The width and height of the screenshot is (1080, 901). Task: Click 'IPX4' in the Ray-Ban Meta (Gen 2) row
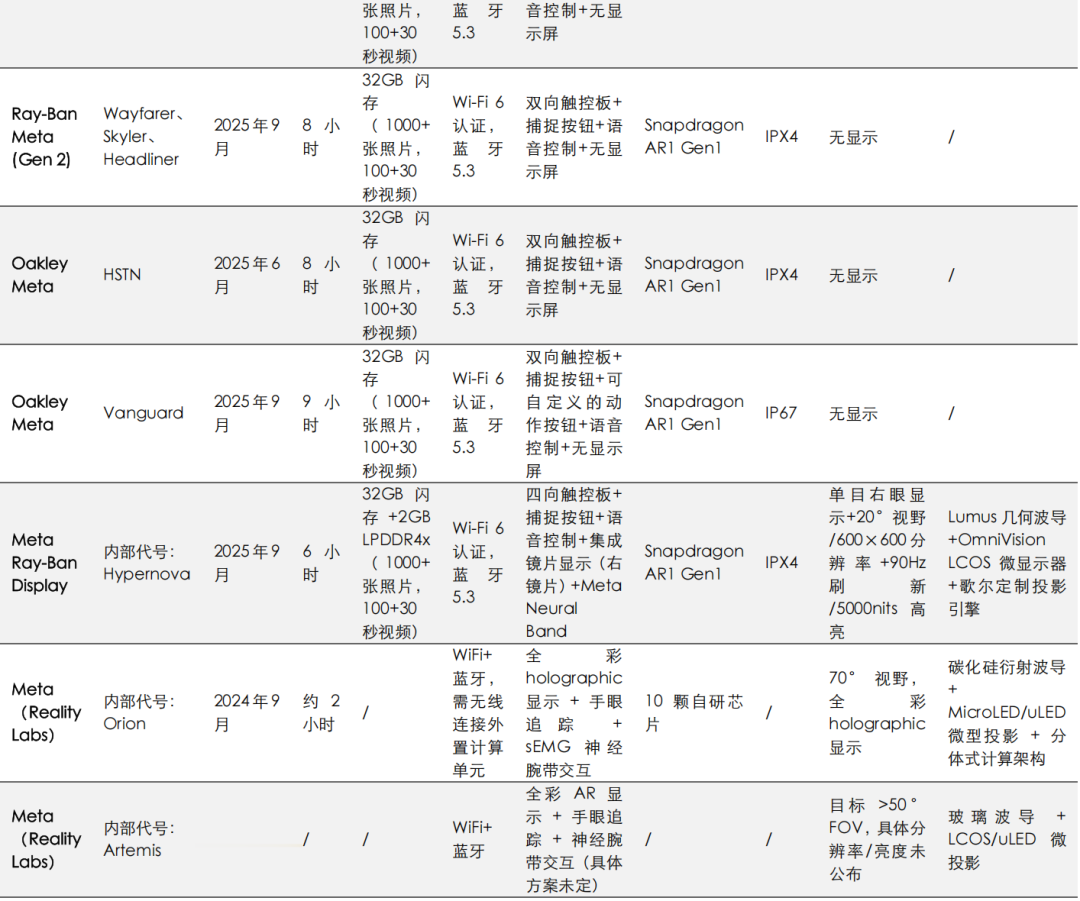click(x=781, y=136)
